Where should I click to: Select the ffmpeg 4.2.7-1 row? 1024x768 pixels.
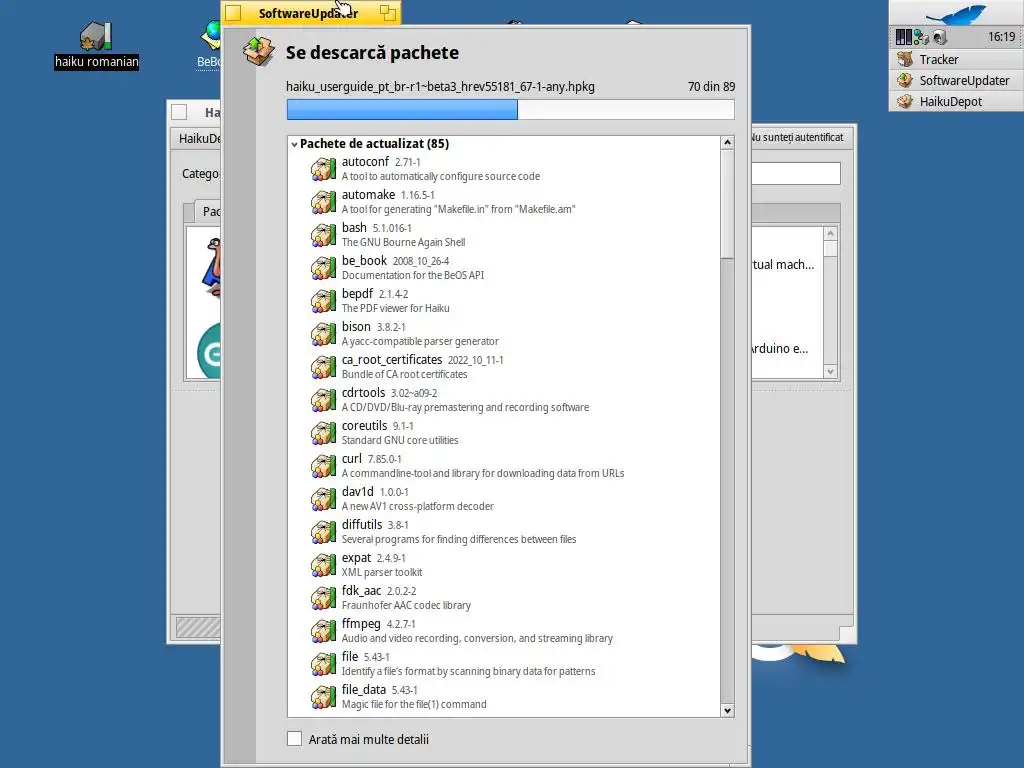504,631
